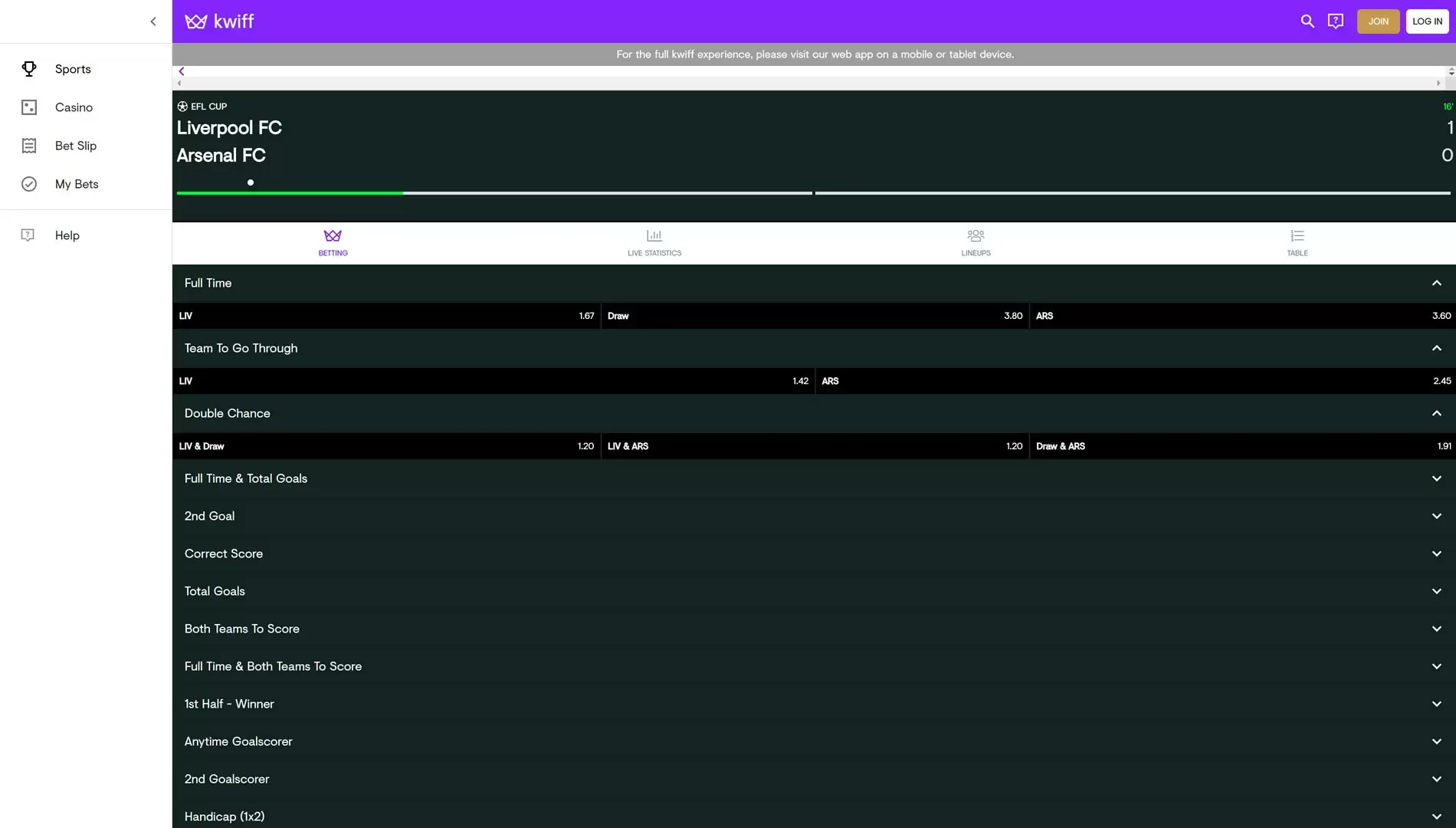
Task: Click the second-half match progress bar
Action: [x=1133, y=193]
